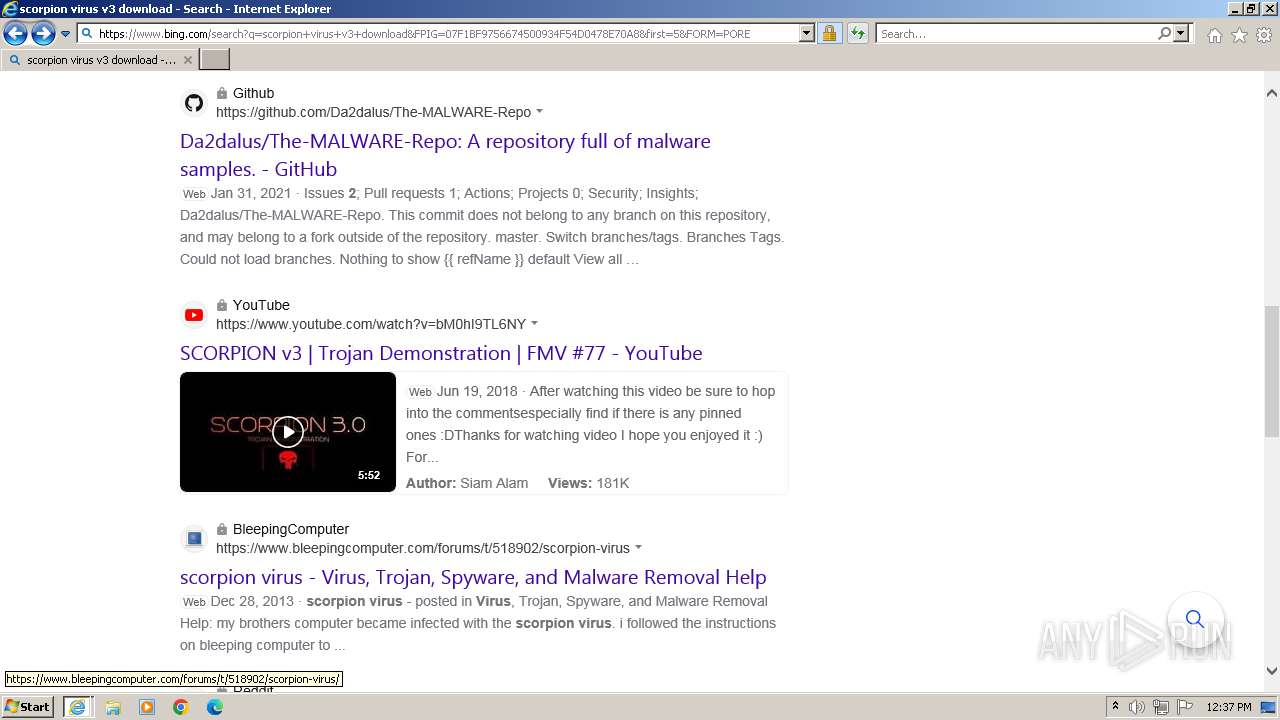Image resolution: width=1280 pixels, height=720 pixels.
Task: Click the page scrollbar down arrow
Action: point(1272,671)
